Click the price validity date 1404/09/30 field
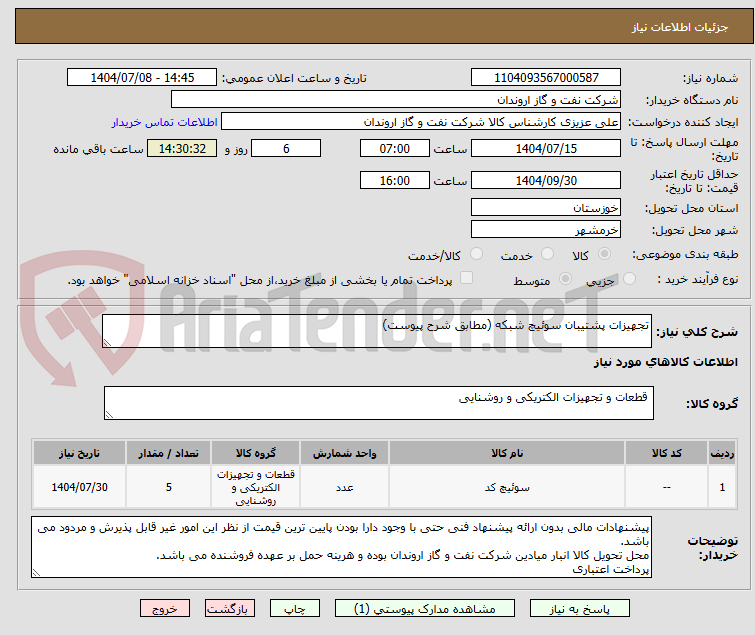This screenshot has height=635, width=755. 546,181
